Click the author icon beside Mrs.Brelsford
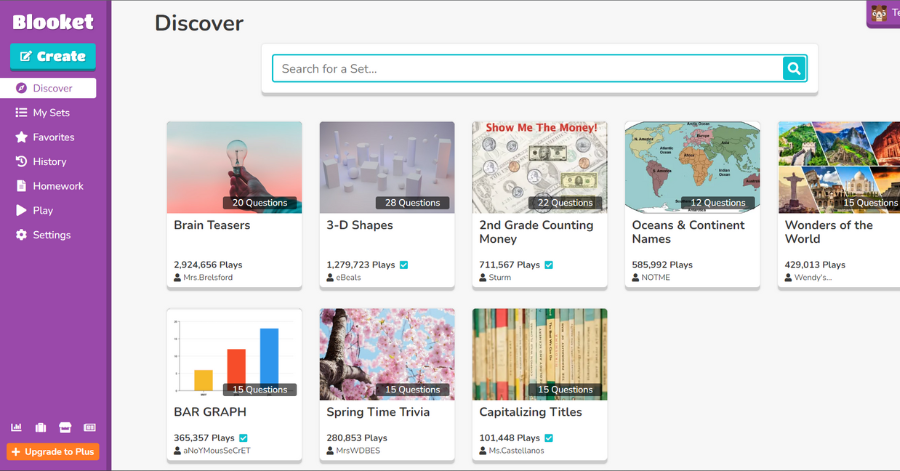 177,278
